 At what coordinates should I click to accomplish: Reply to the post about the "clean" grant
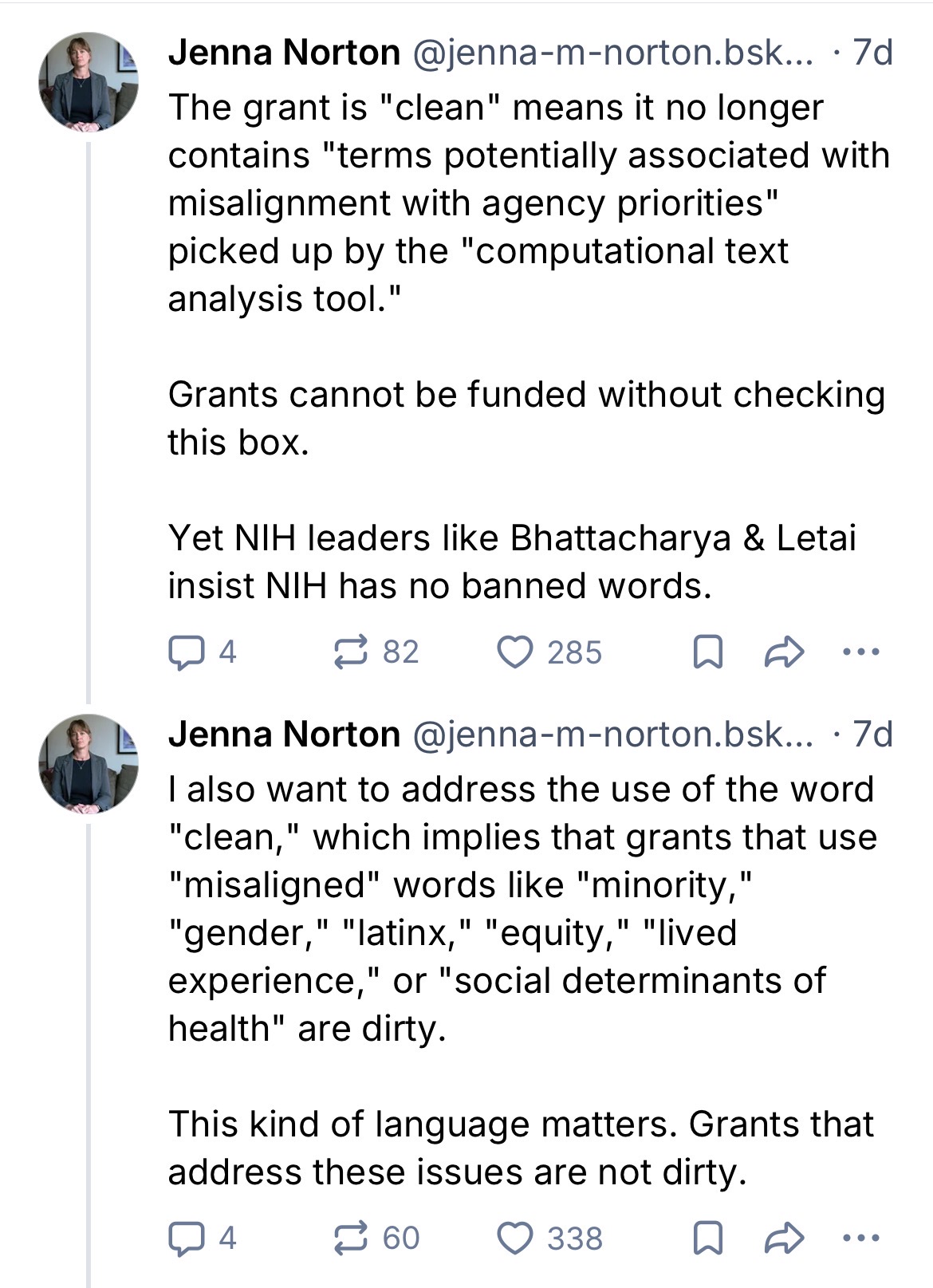(x=202, y=652)
